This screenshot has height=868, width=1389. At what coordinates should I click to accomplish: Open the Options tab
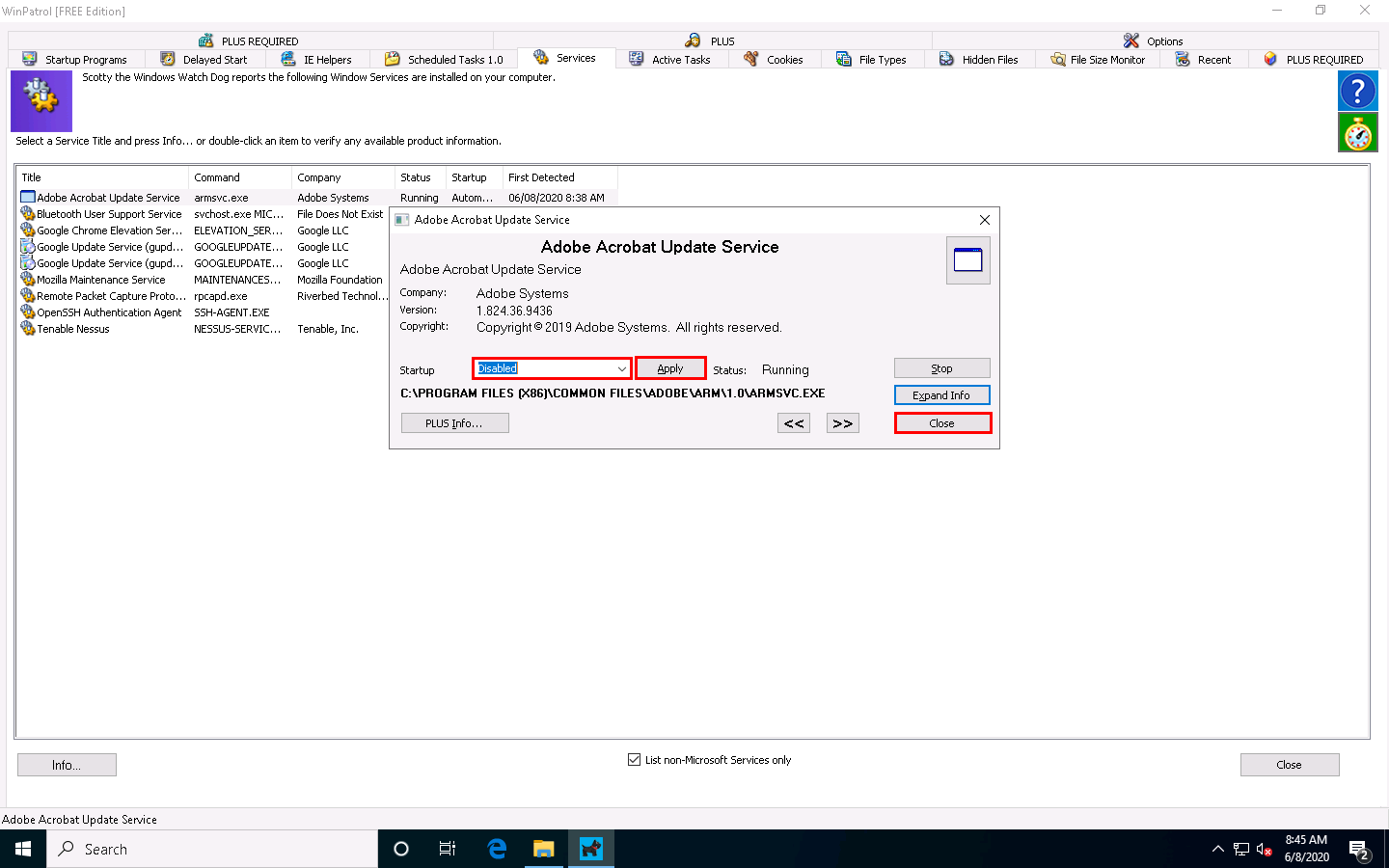(1153, 41)
